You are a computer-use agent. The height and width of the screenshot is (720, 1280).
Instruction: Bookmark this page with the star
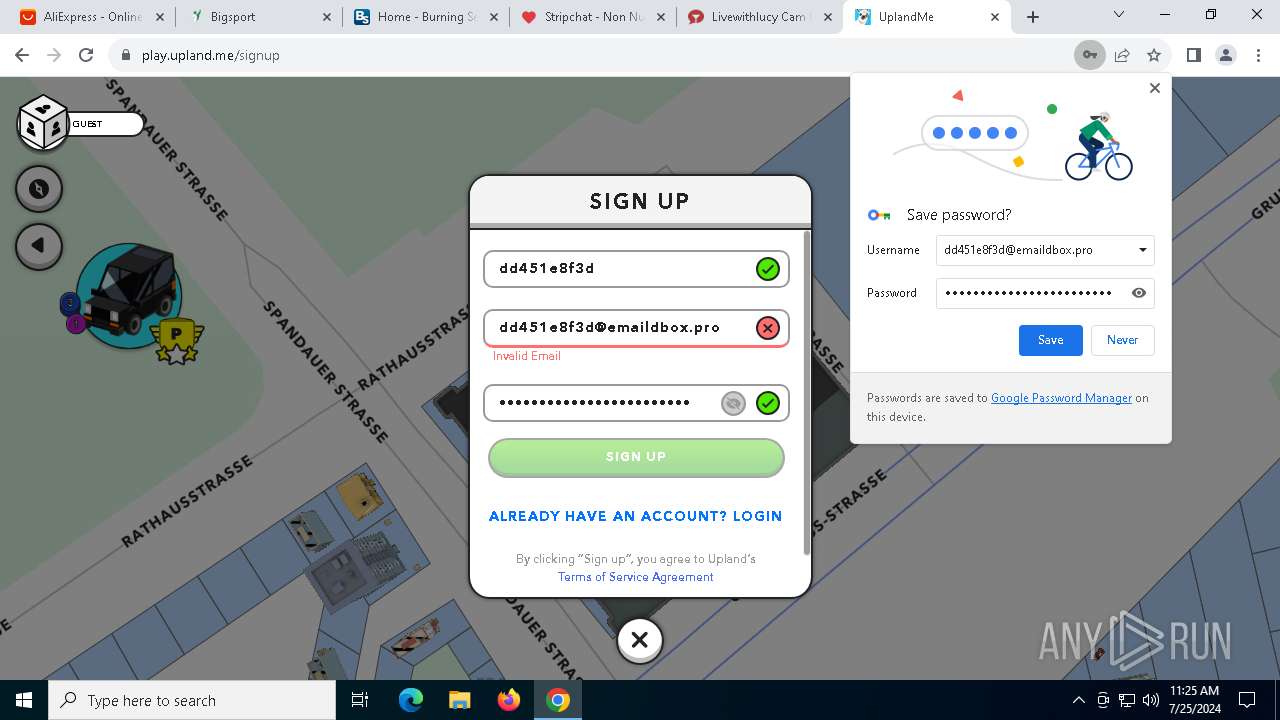click(1154, 55)
